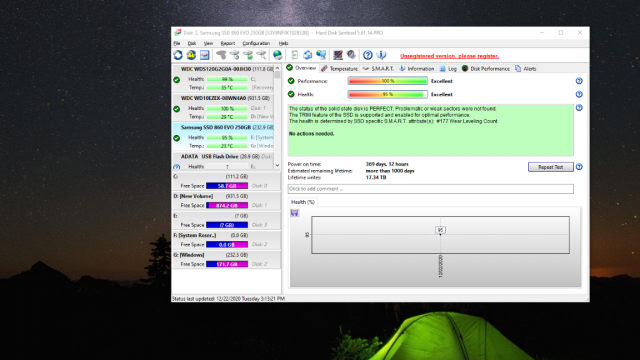This screenshot has height=360, width=640.
Task: Click the comment input field
Action: [x=430, y=189]
